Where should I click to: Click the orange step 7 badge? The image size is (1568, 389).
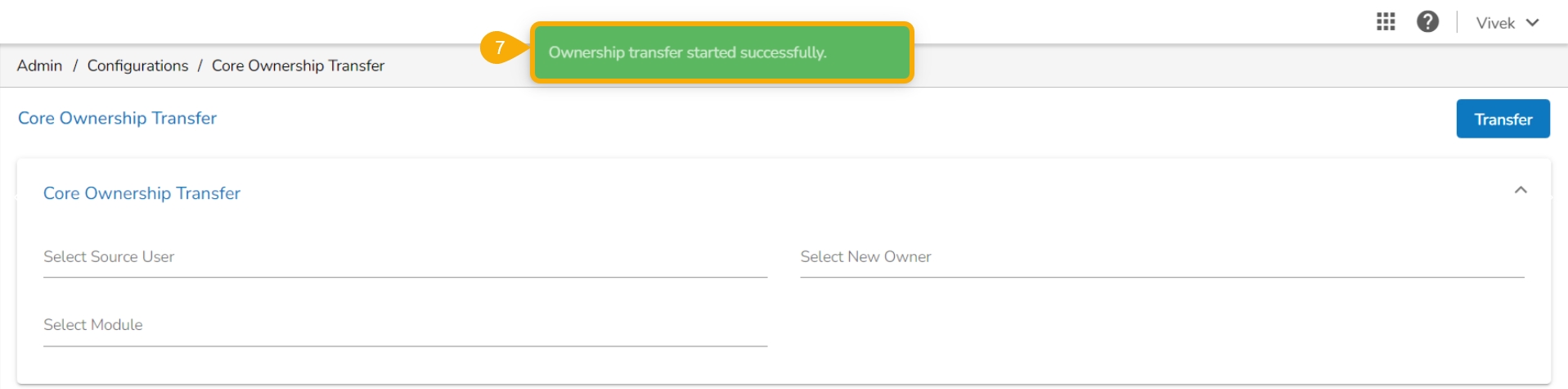[x=500, y=47]
